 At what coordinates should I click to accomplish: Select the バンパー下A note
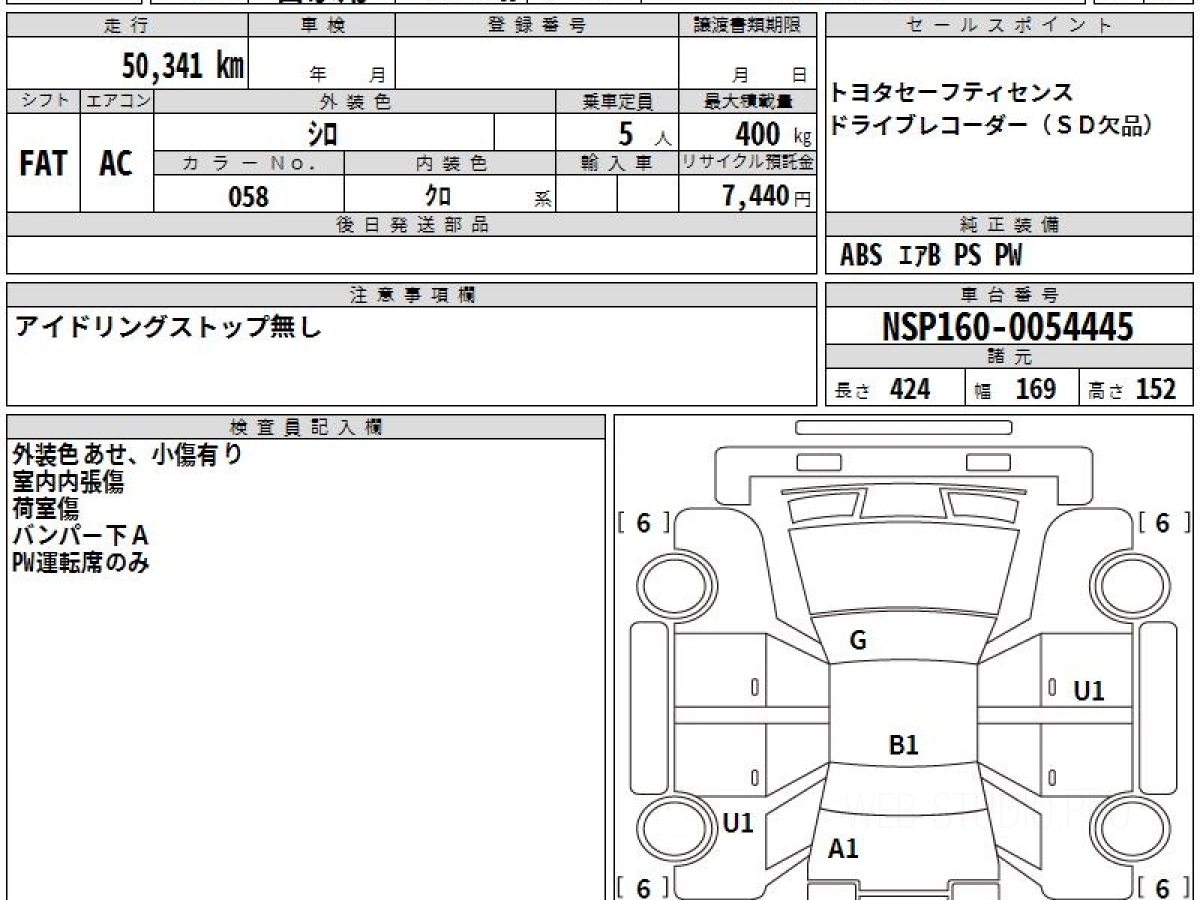pos(80,536)
